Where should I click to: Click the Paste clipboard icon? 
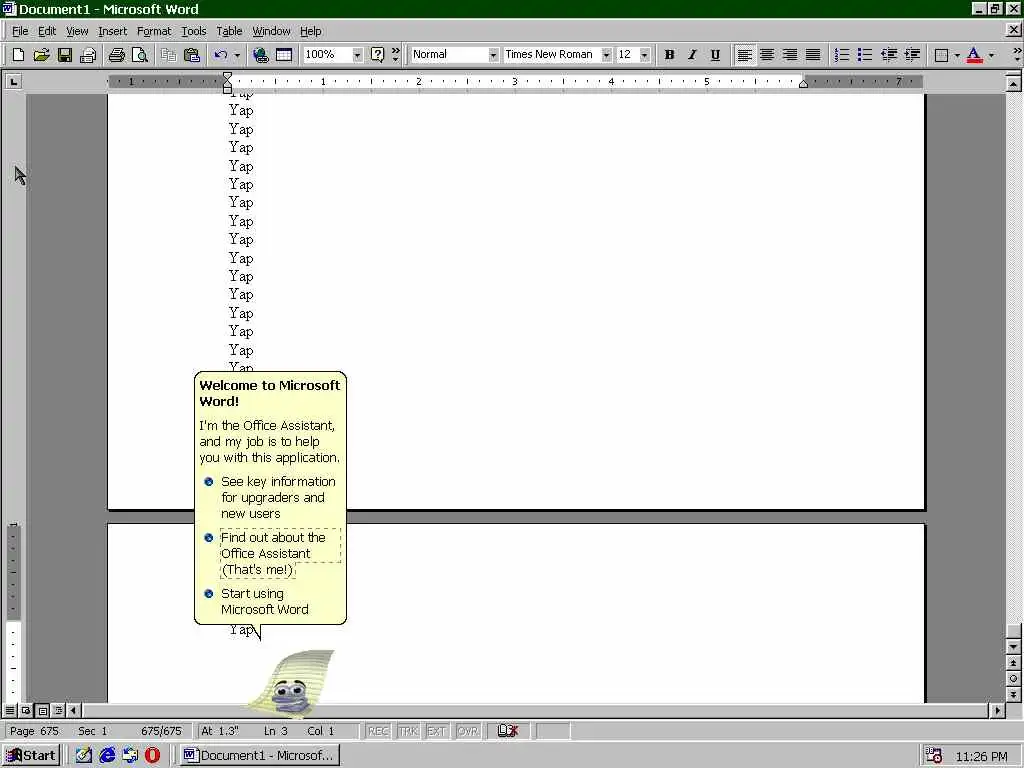pyautogui.click(x=191, y=55)
